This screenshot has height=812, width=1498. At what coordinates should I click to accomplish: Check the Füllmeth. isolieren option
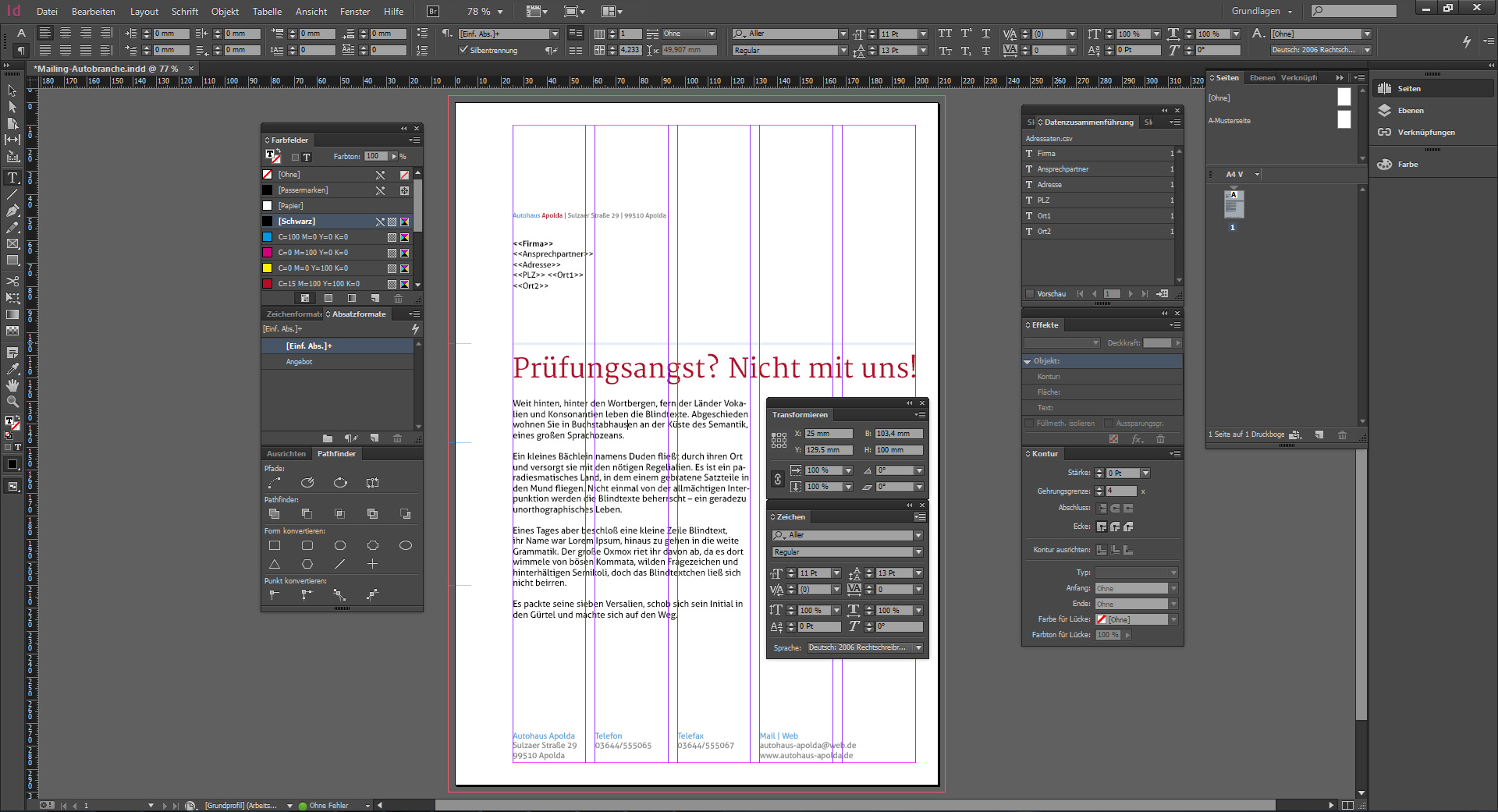1029,424
